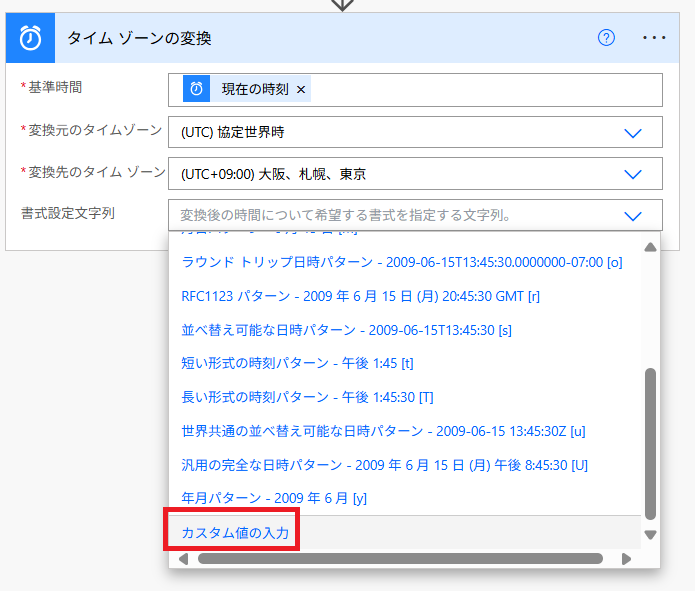Screen dimensions: 695x591
Task: Select ラウンド トリップ日時パターン option
Action: tap(401, 262)
